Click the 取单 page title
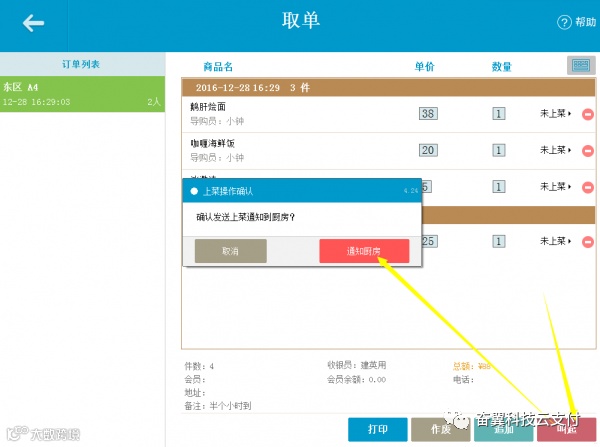This screenshot has width=600, height=447. [x=301, y=20]
